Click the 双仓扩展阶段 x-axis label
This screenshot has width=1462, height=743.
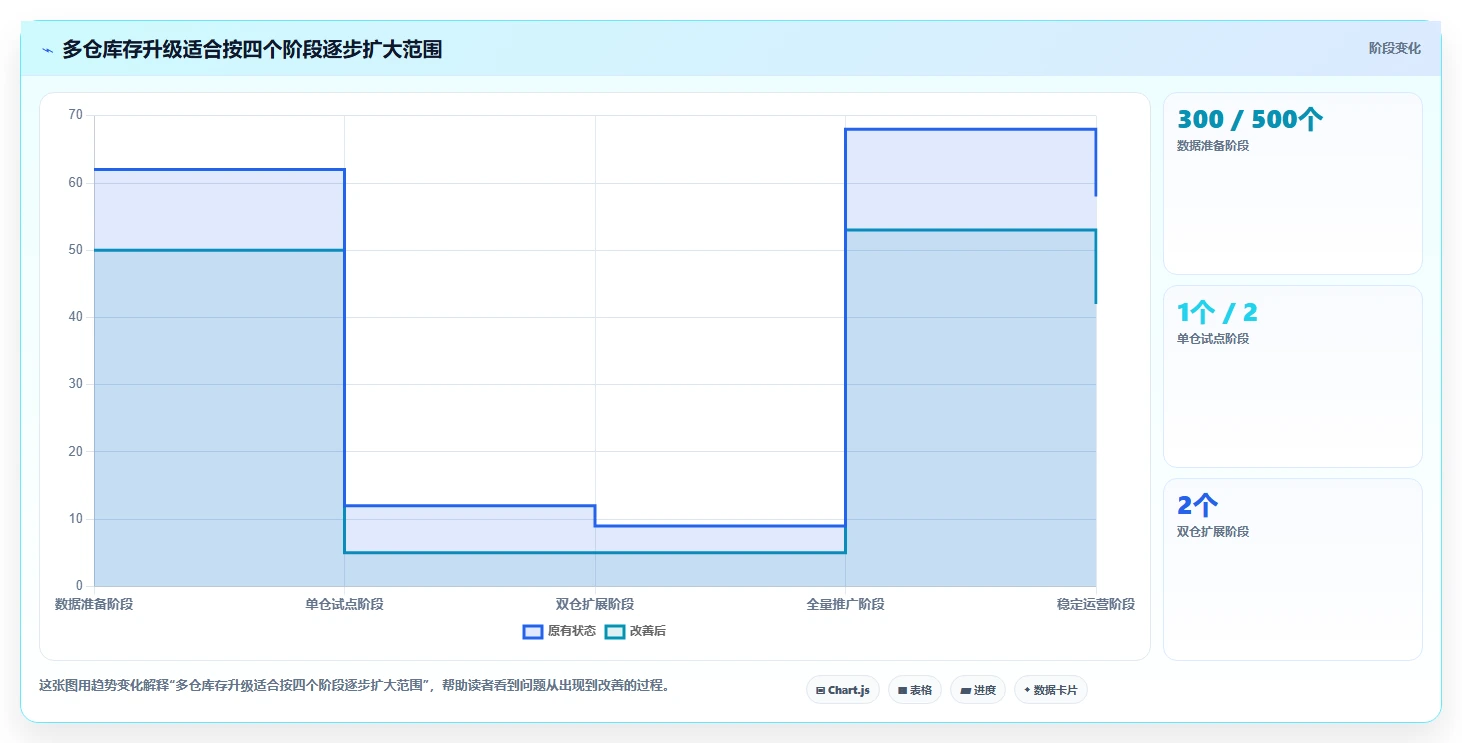click(595, 604)
